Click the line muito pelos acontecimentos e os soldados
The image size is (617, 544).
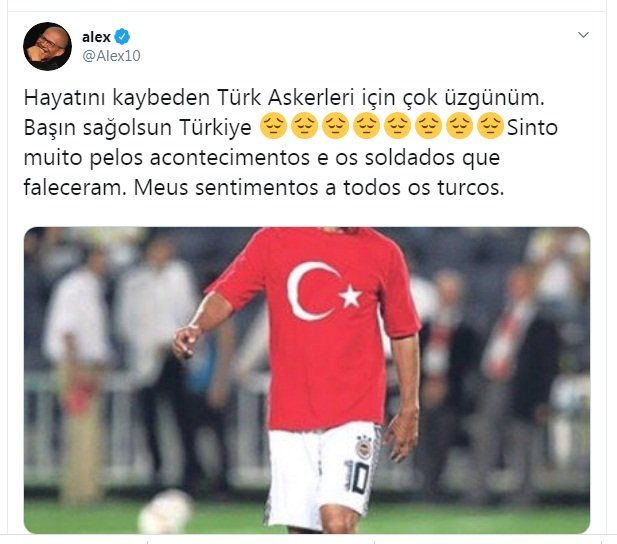[x=262, y=157]
